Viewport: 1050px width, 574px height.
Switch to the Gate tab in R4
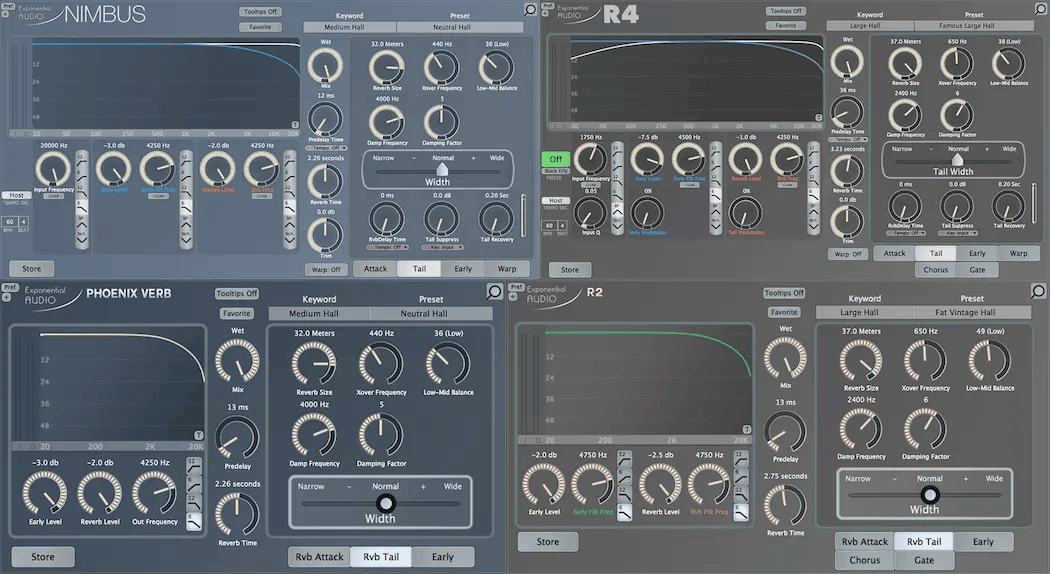[977, 270]
